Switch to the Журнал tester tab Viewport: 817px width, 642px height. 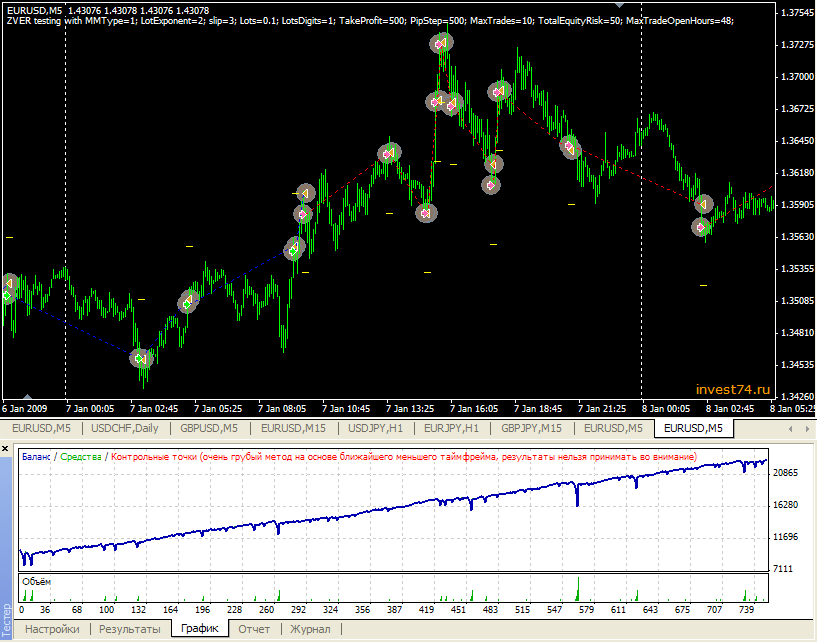(x=310, y=629)
